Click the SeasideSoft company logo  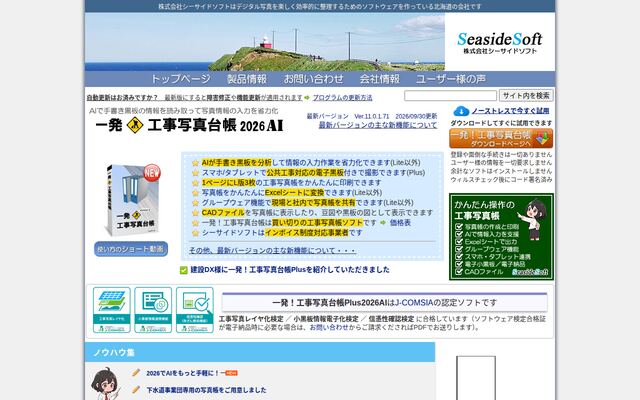[x=500, y=42]
